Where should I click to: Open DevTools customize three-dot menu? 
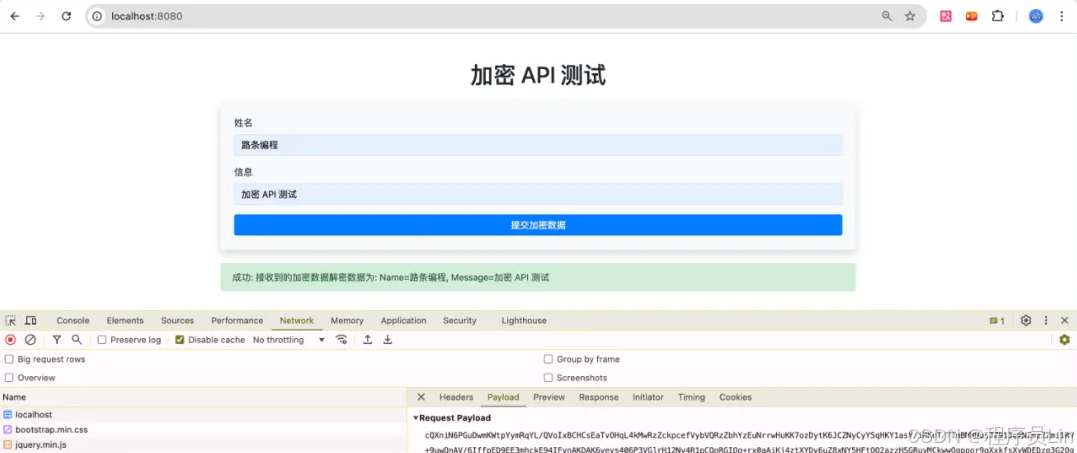coord(1046,321)
